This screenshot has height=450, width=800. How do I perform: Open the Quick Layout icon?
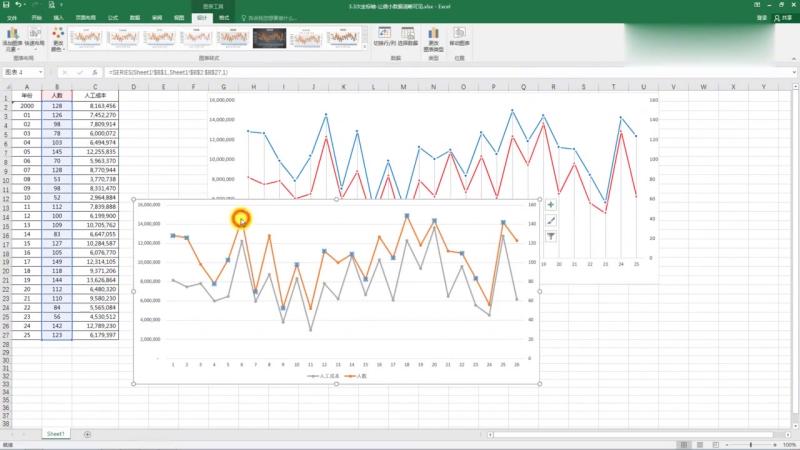(x=34, y=38)
